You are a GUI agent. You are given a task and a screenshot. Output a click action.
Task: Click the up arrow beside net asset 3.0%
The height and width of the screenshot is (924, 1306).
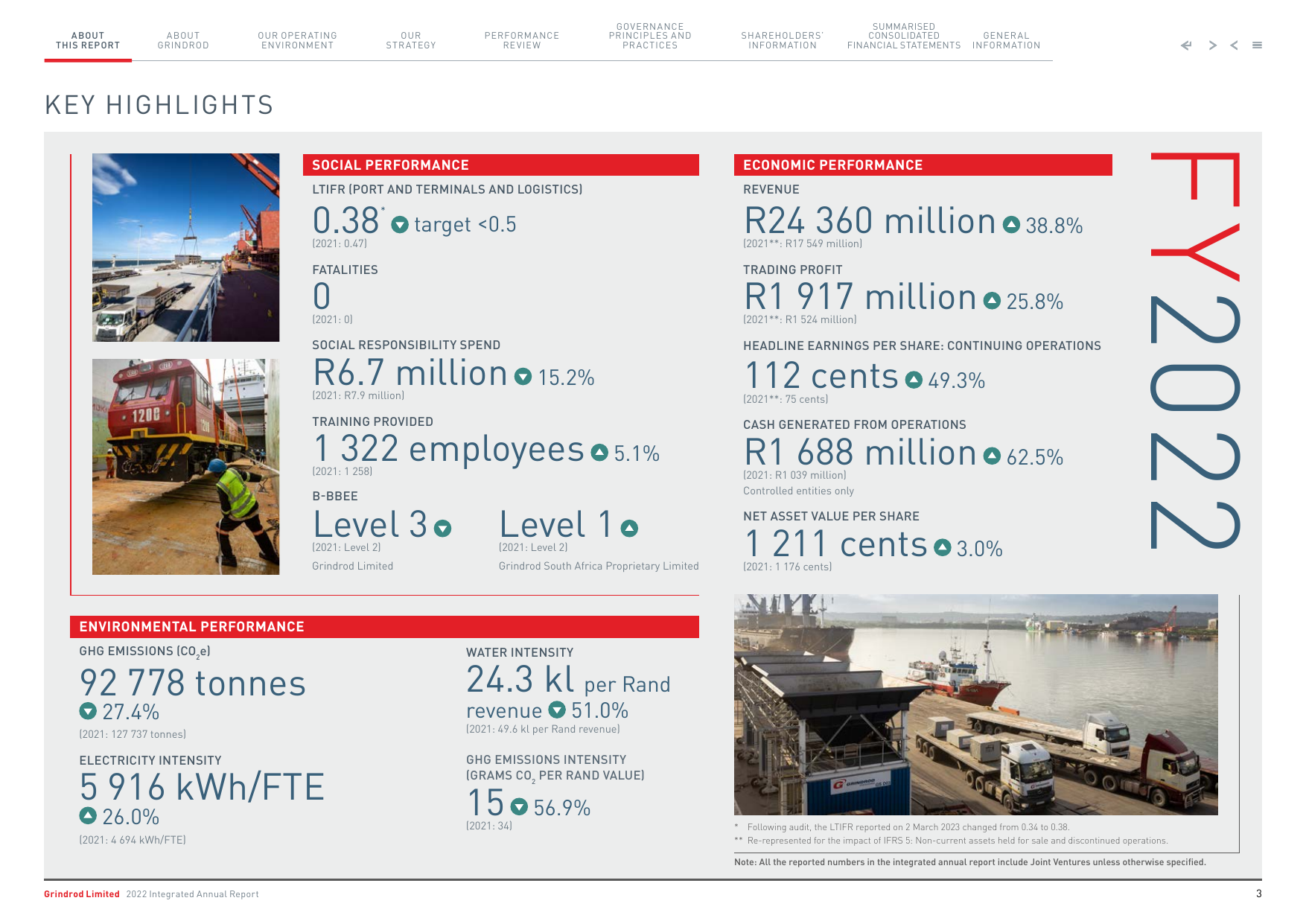[x=943, y=547]
